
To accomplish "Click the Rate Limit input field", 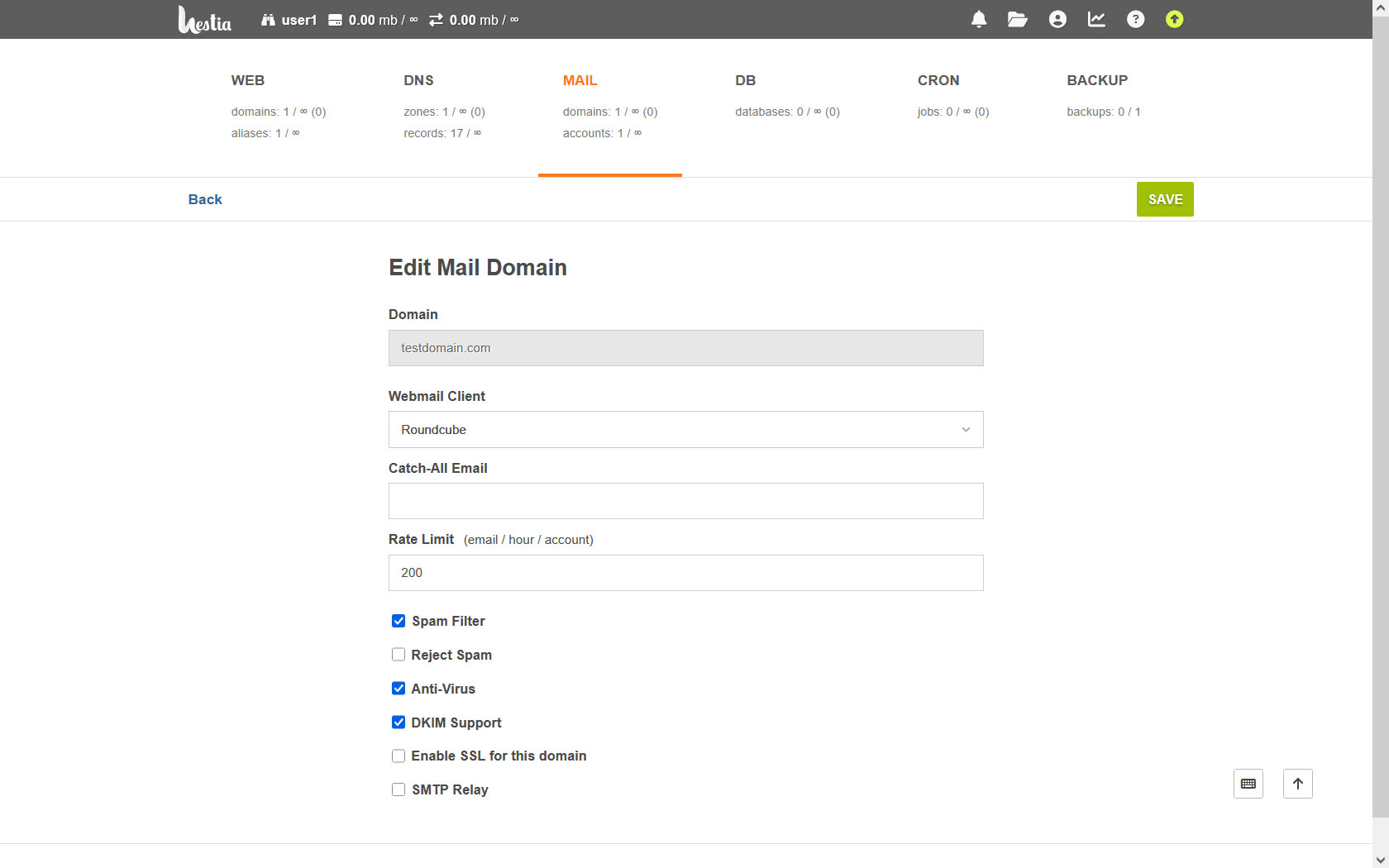I will pos(685,573).
